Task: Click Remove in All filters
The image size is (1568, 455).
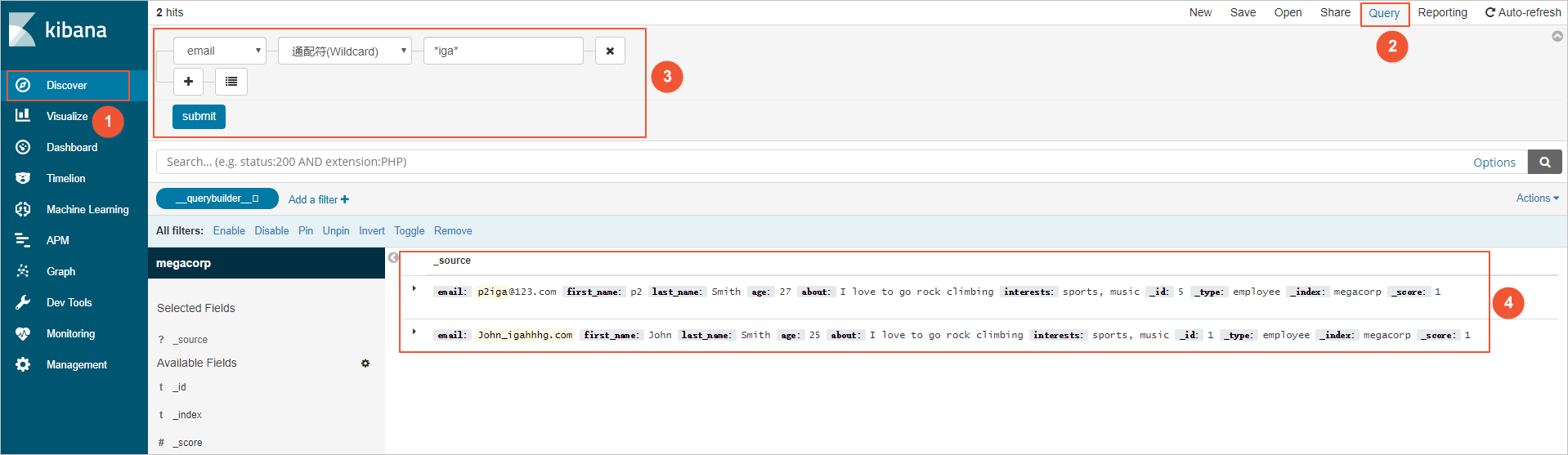Action: pyautogui.click(x=453, y=231)
